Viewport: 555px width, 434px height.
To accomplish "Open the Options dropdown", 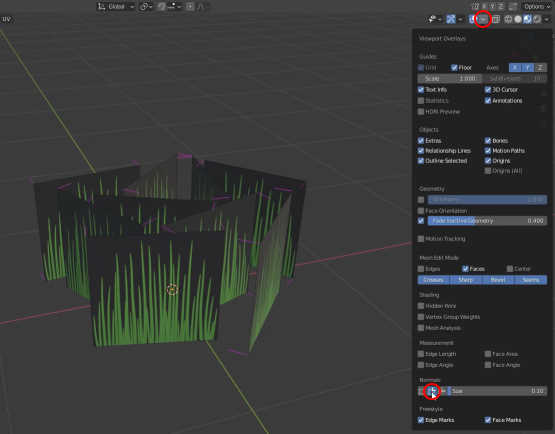I will [x=537, y=6].
